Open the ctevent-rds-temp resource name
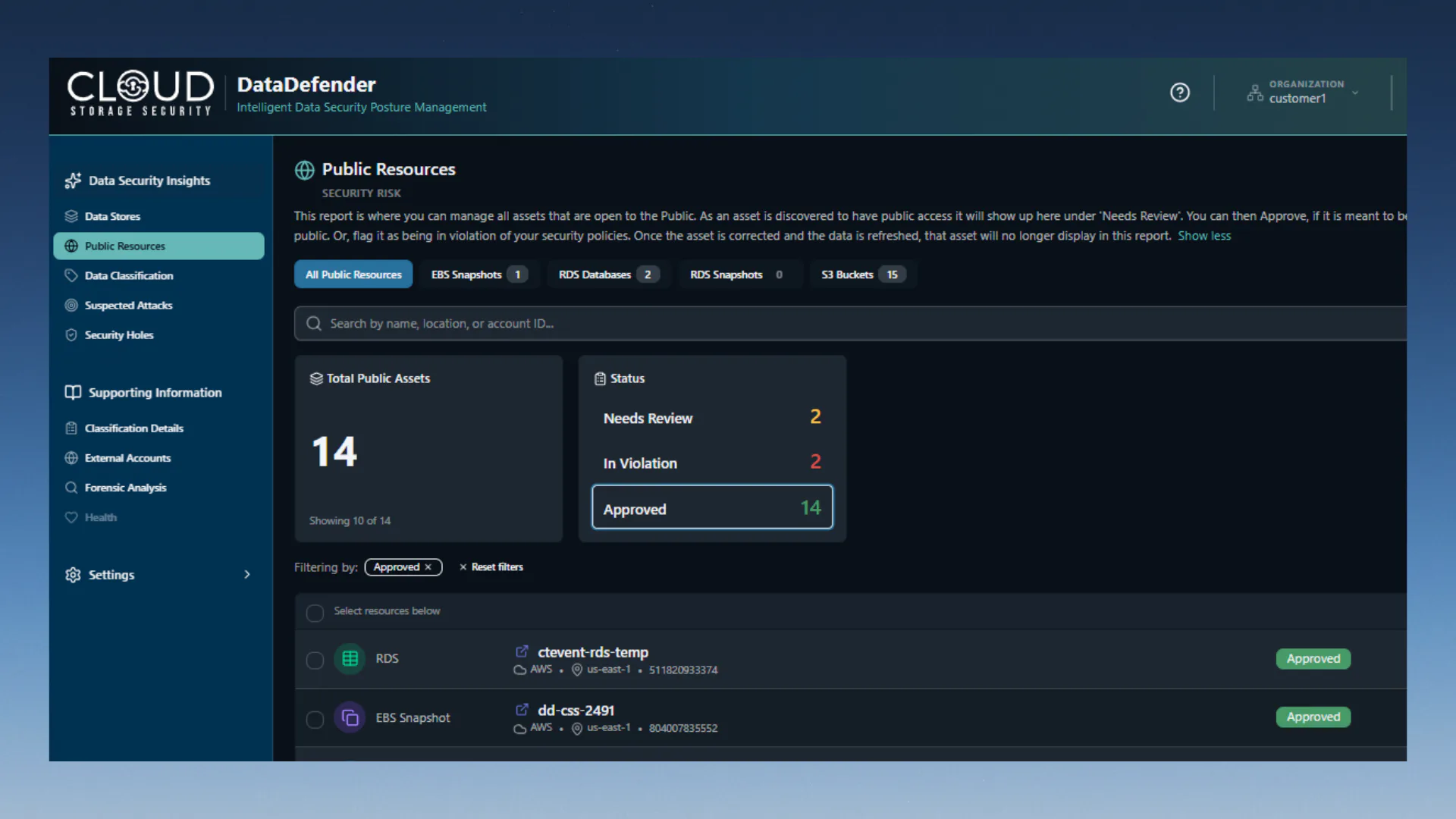This screenshot has width=1456, height=819. click(593, 652)
